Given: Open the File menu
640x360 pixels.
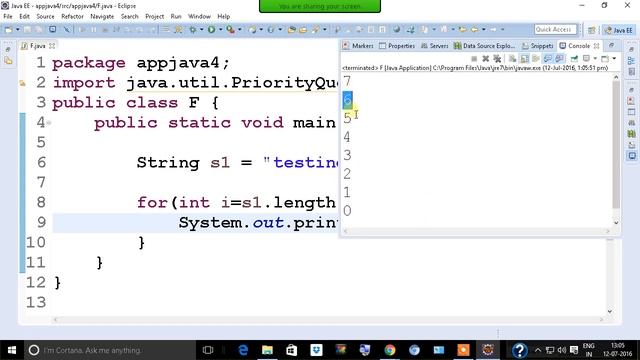Looking at the screenshot, I should pyautogui.click(x=8, y=16).
